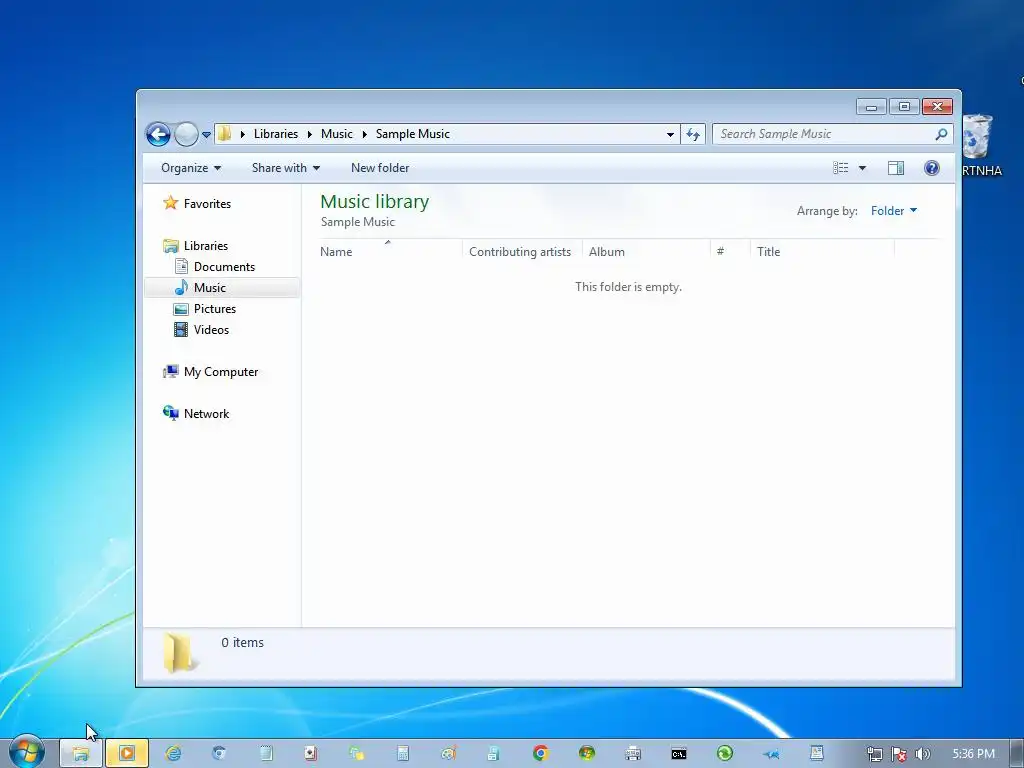The width and height of the screenshot is (1024, 768).
Task: Open the Help question mark button
Action: pos(932,168)
